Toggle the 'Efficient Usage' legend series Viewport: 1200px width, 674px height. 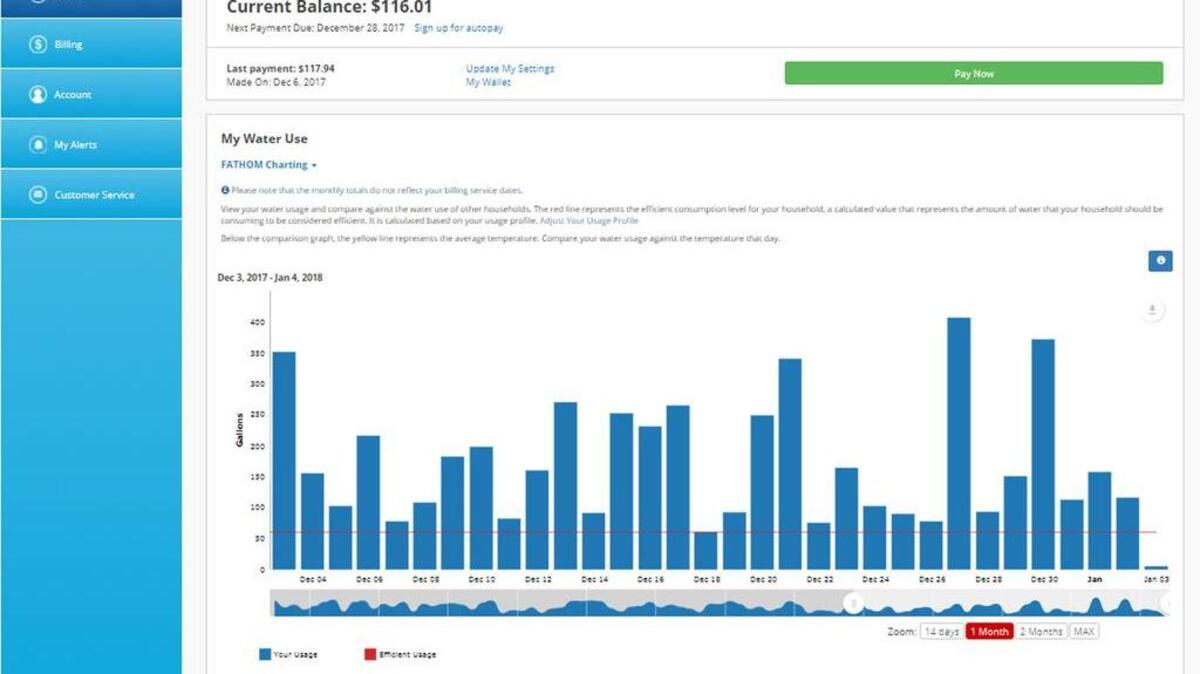(400, 654)
